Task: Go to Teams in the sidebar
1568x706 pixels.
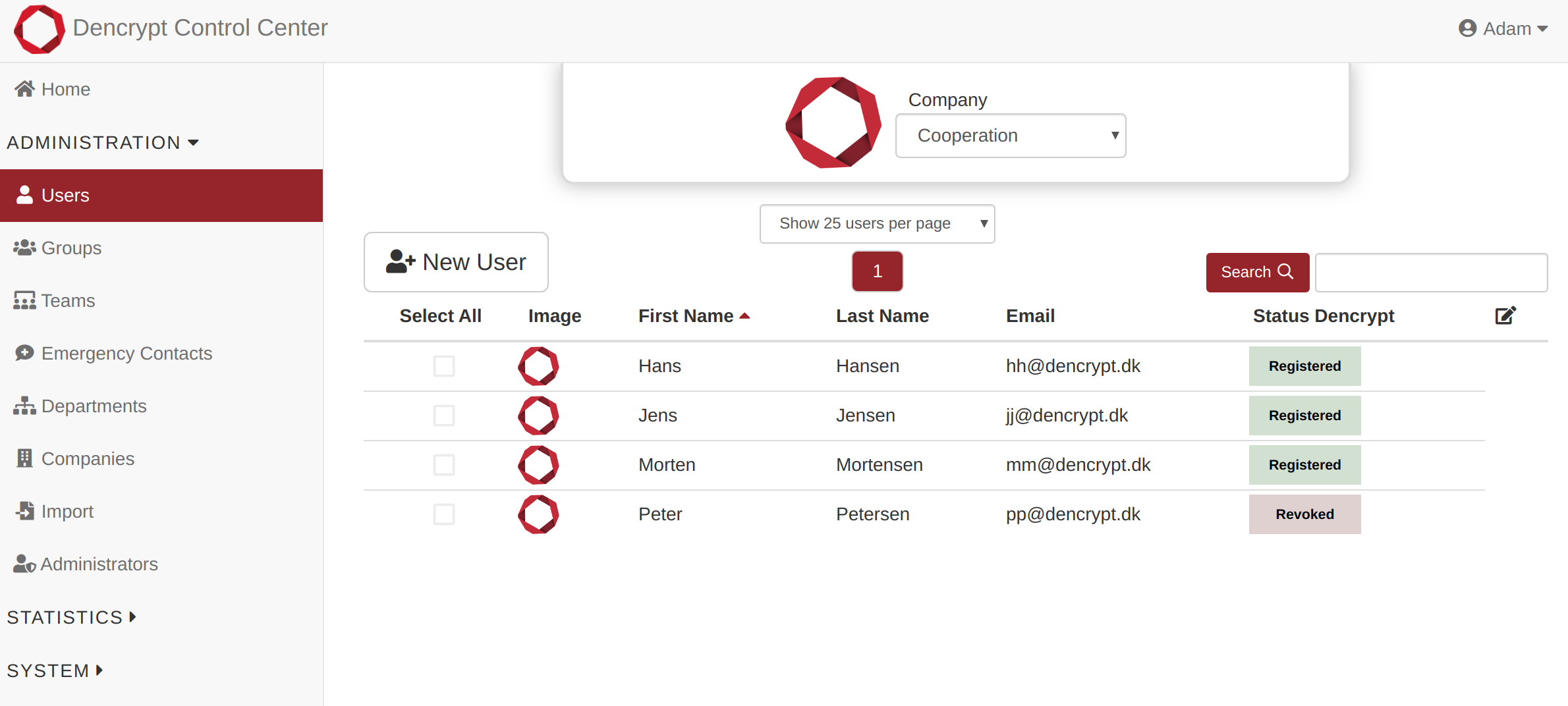Action: [68, 301]
